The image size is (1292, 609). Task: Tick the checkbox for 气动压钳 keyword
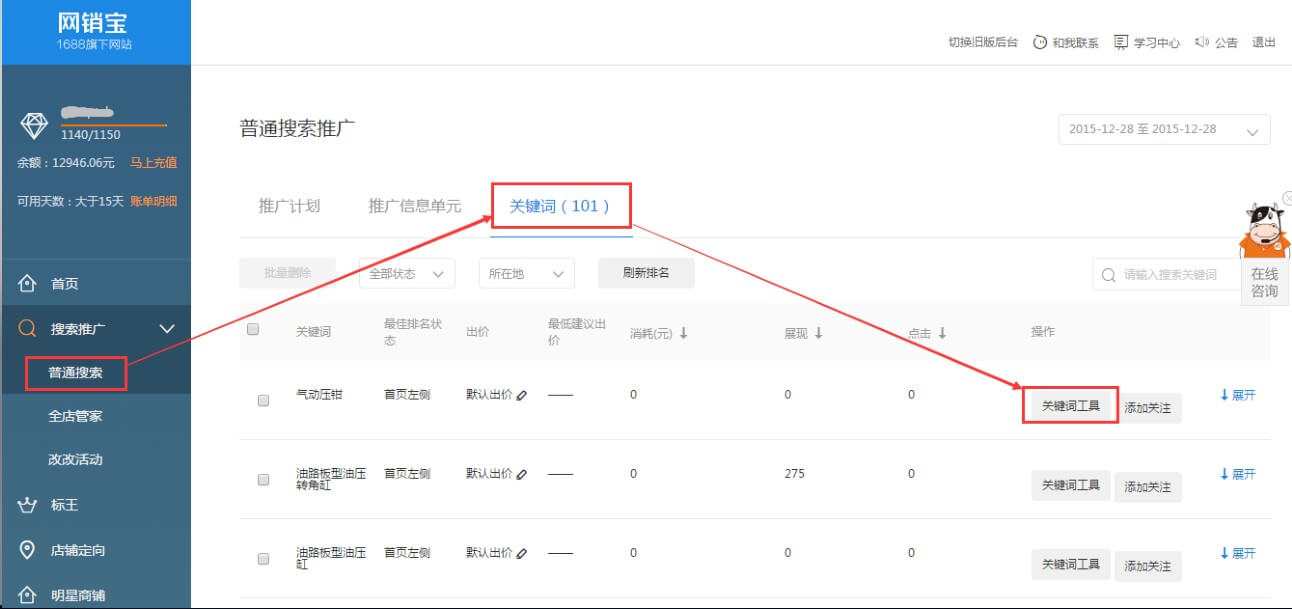point(263,400)
